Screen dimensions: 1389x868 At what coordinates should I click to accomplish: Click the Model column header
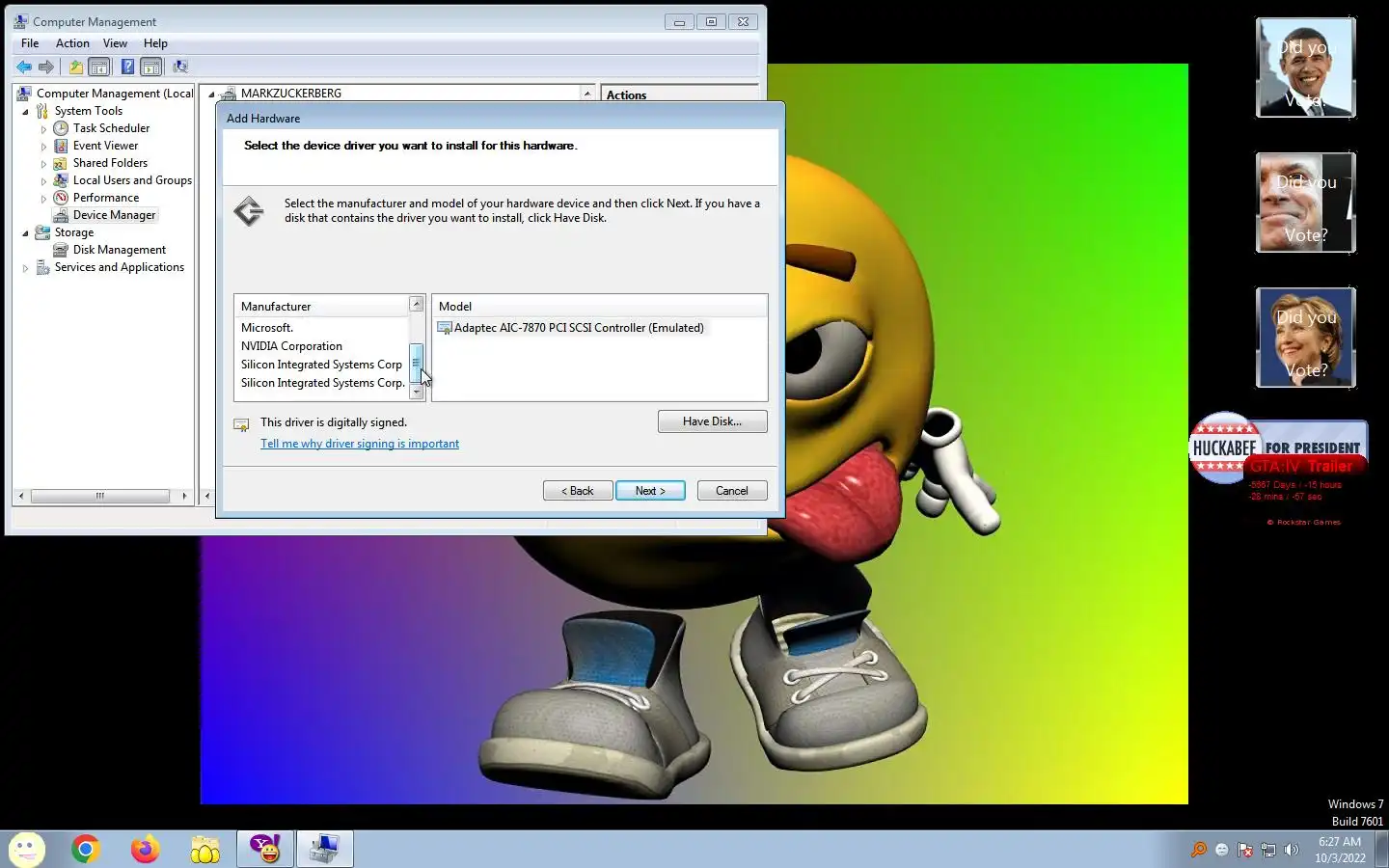(599, 306)
